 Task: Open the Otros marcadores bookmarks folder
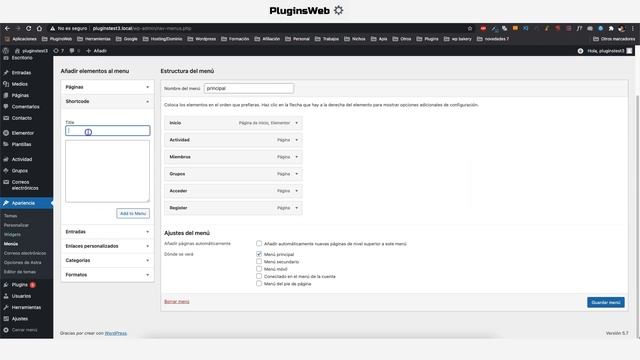(614, 39)
